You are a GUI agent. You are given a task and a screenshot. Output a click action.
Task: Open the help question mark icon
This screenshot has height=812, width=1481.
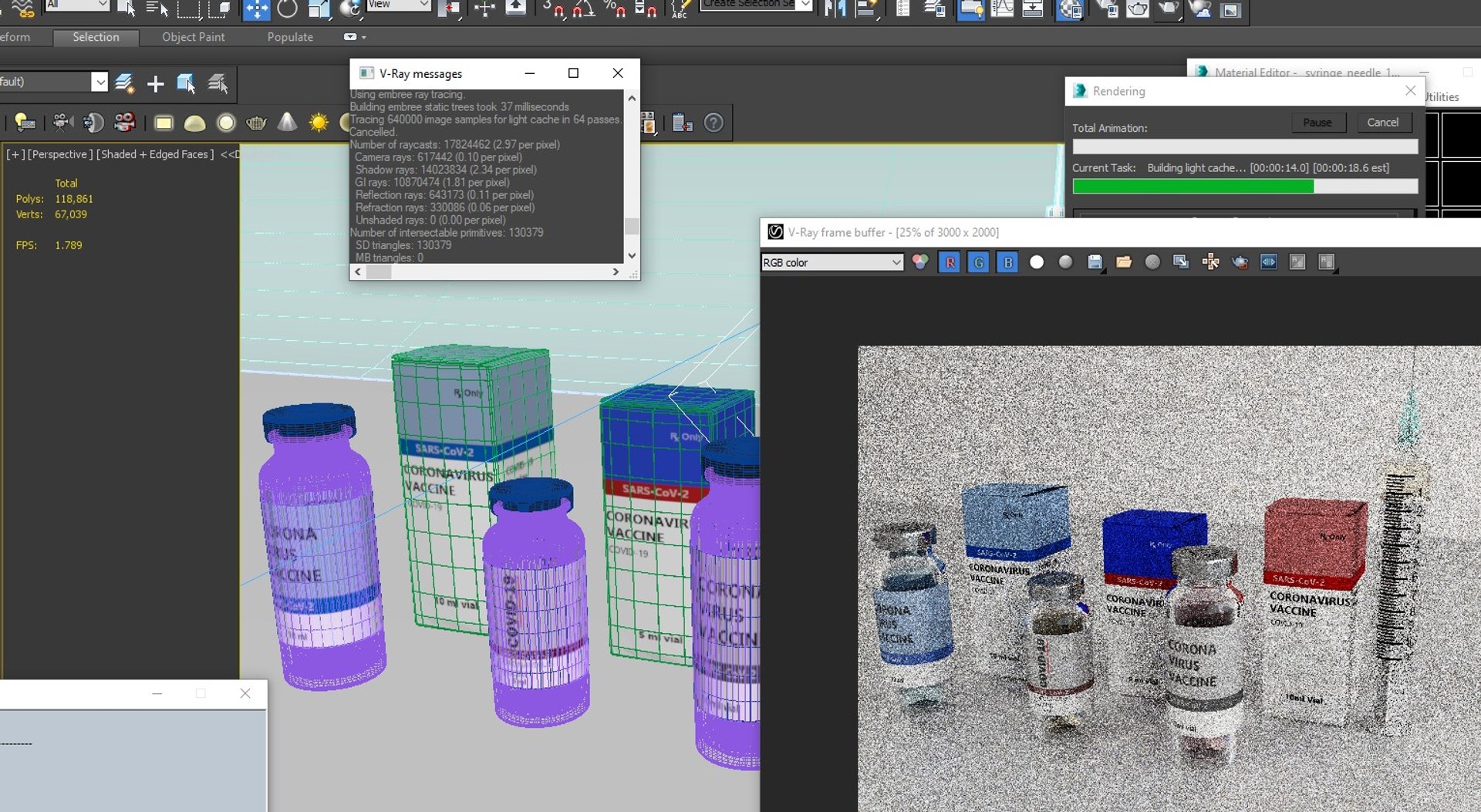click(x=714, y=123)
